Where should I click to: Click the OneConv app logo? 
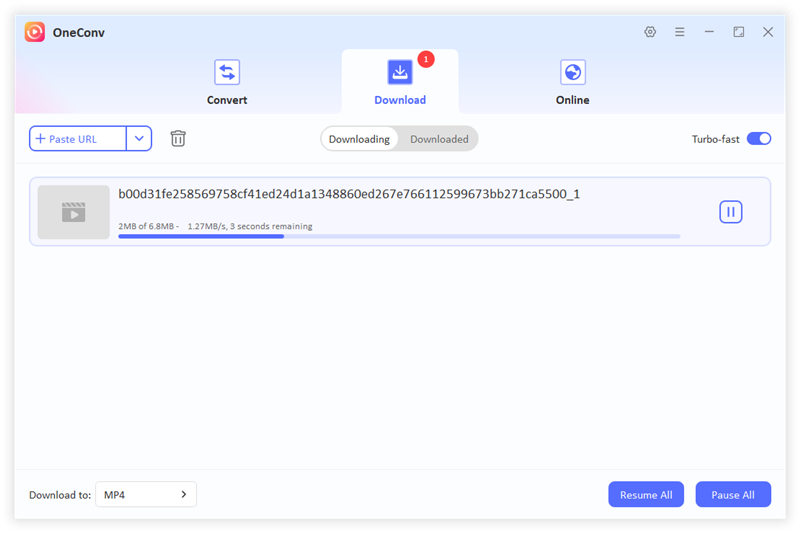click(x=35, y=32)
